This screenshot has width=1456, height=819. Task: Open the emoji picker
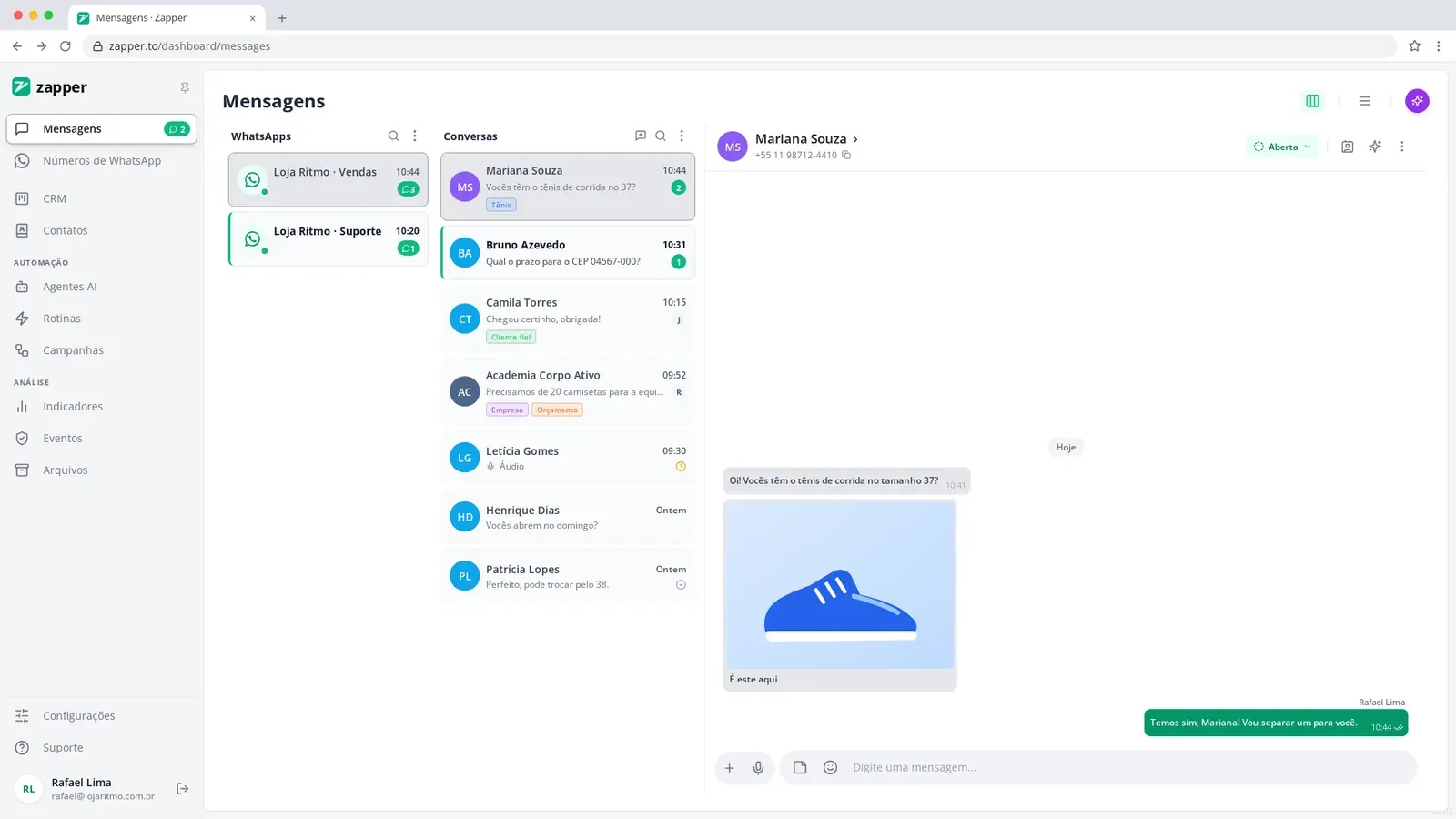(x=830, y=768)
